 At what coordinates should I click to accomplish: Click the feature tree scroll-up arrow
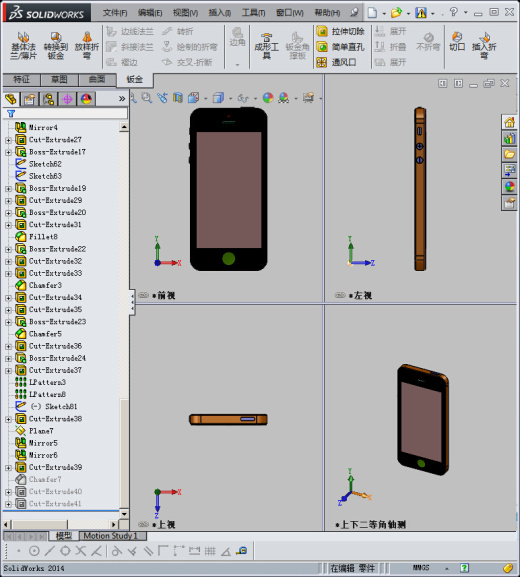pos(124,127)
